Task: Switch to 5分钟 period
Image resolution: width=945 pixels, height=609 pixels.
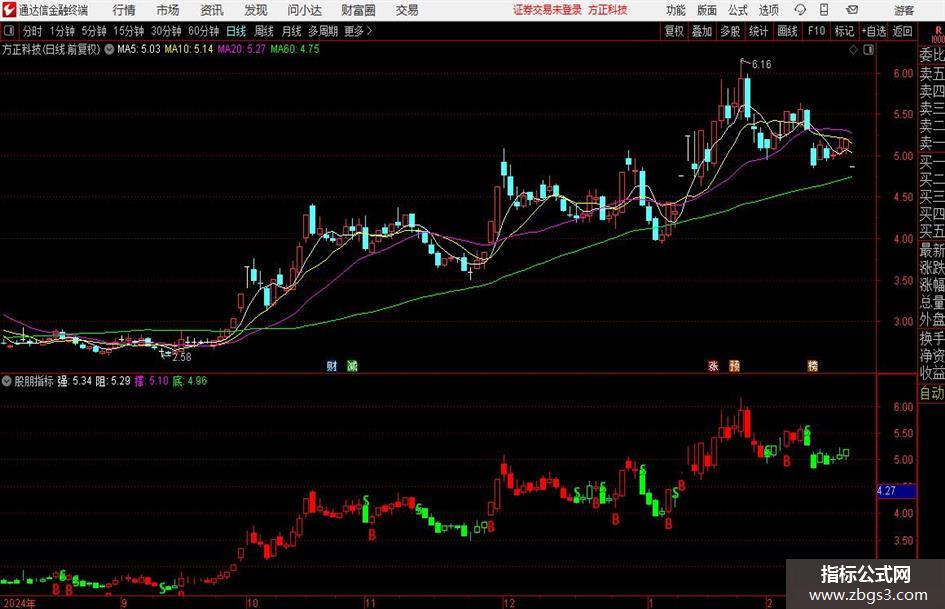Action: (94, 31)
